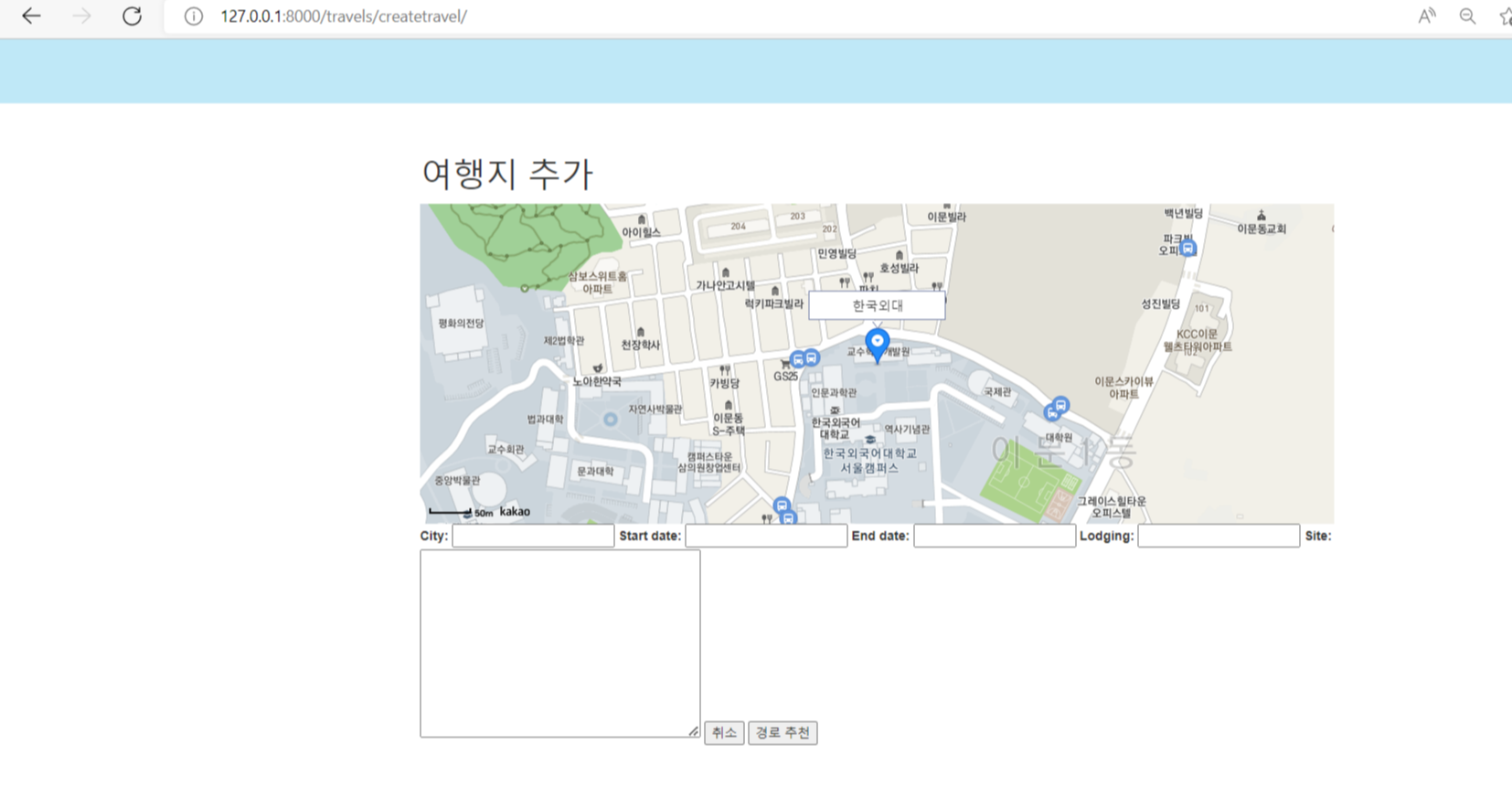The image size is (1512, 798).
Task: Click the building icon above 천장학사
Action: coord(640,332)
